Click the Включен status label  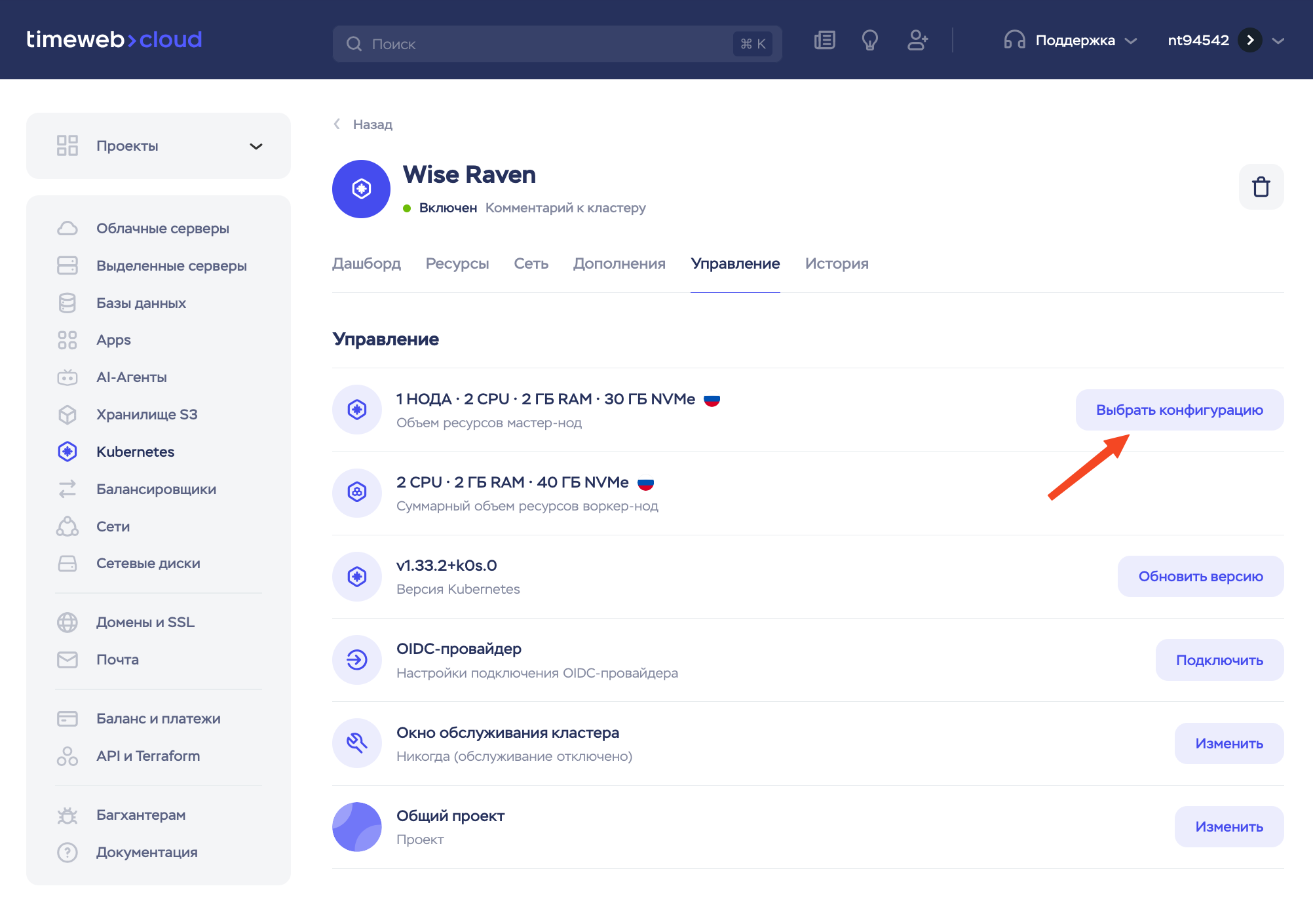click(448, 208)
